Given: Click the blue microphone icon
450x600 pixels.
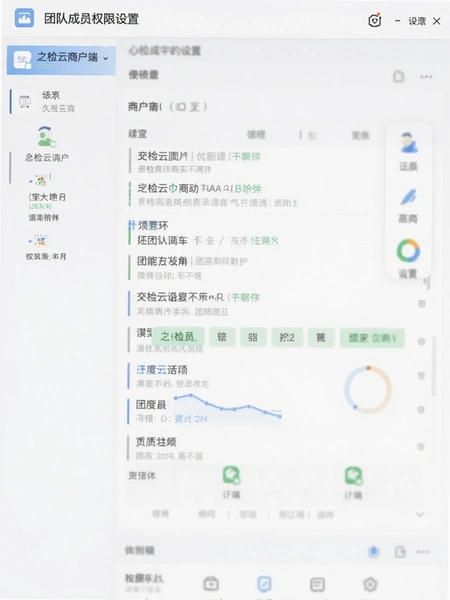Looking at the screenshot, I should click(x=373, y=551).
